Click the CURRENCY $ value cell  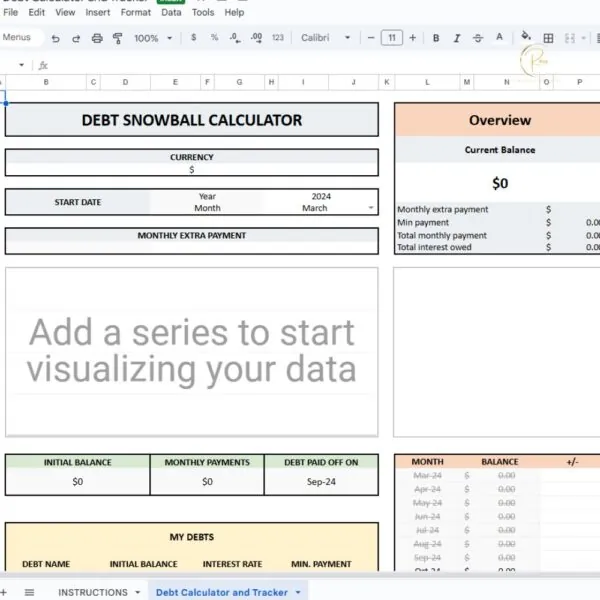[x=192, y=170]
